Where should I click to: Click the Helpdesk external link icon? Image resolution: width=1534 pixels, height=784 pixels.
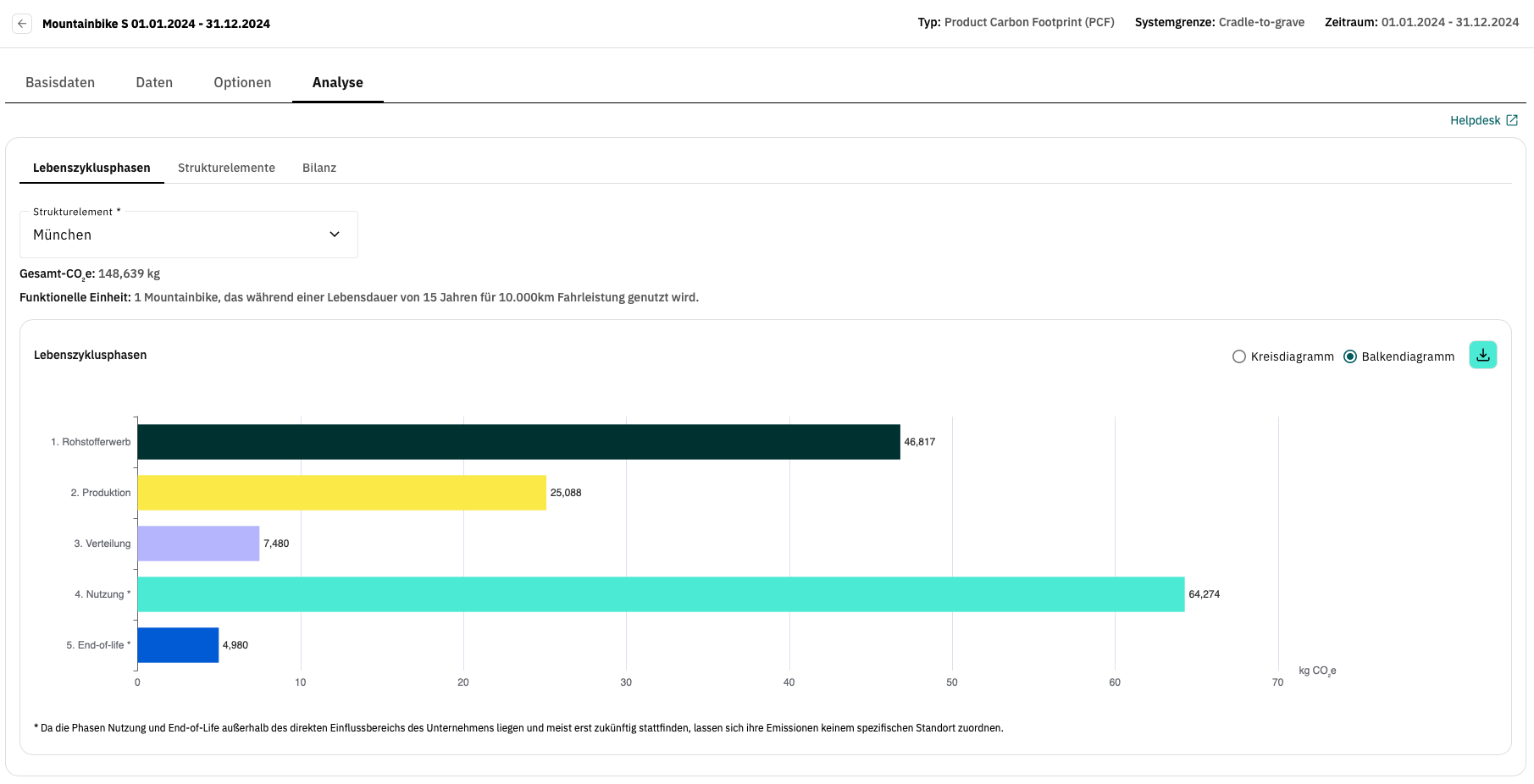pyautogui.click(x=1512, y=120)
